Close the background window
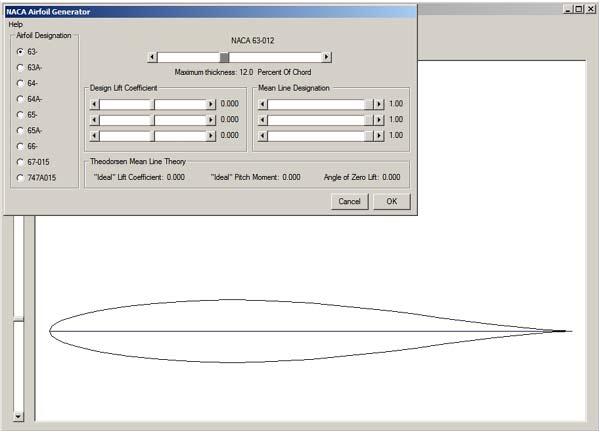 (x=591, y=9)
